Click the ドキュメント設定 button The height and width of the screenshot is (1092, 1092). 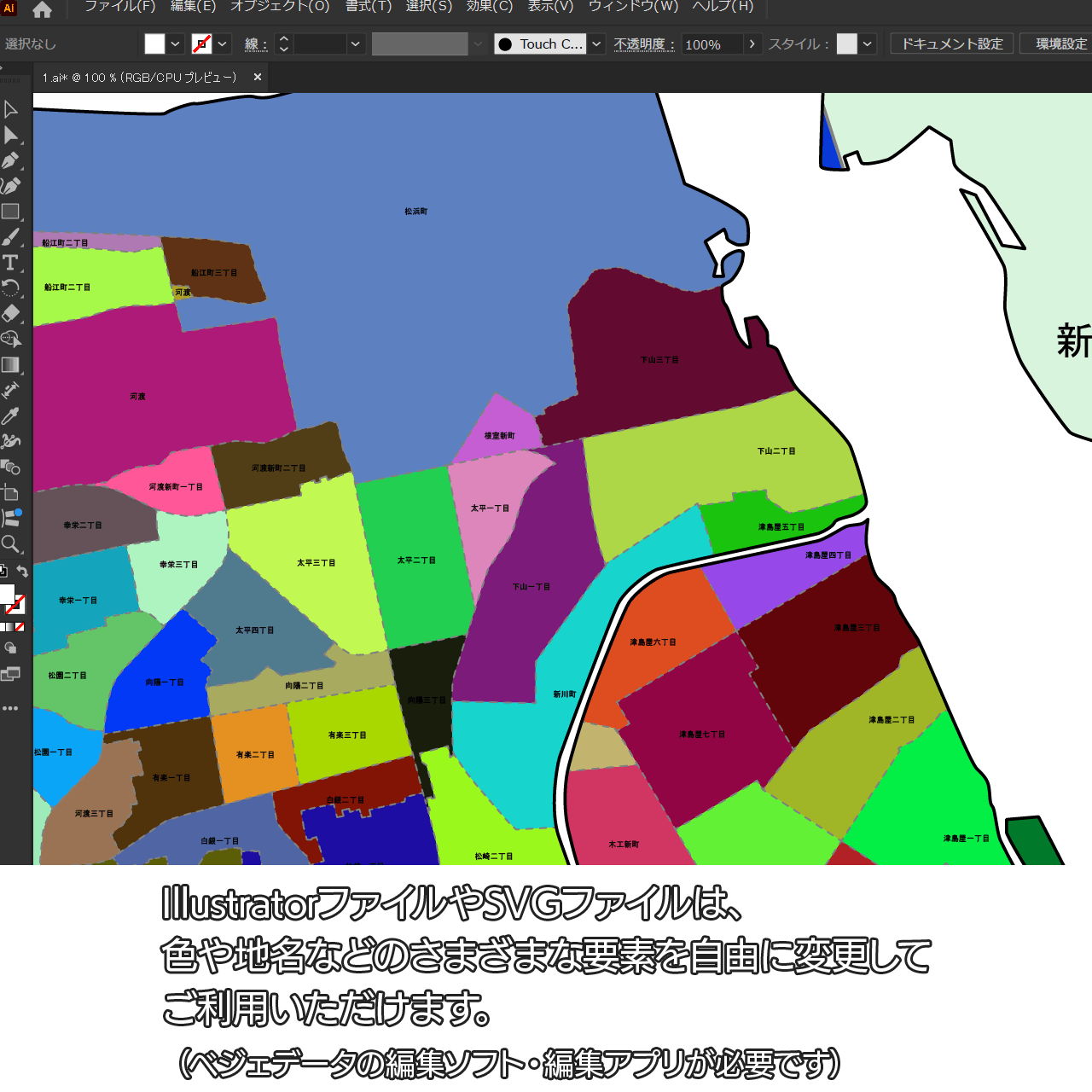952,44
